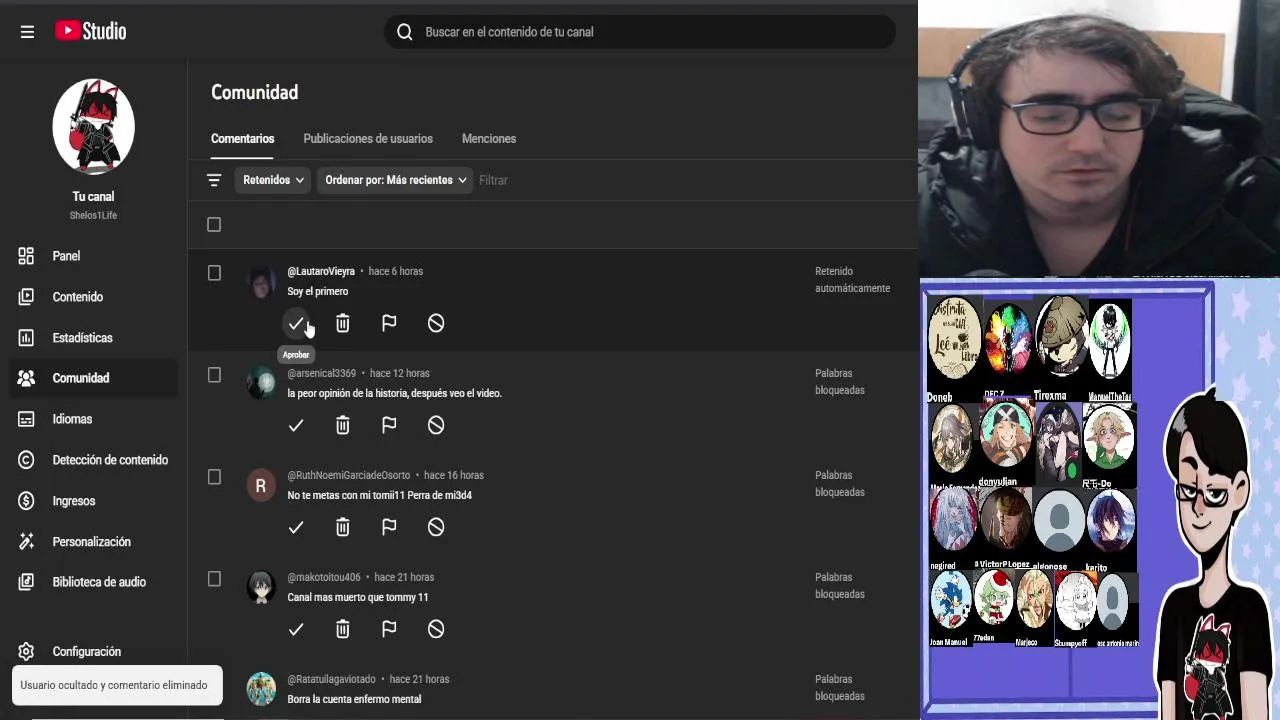Delete the LautaroVieyra comment
This screenshot has height=720, width=1280.
(x=343, y=323)
